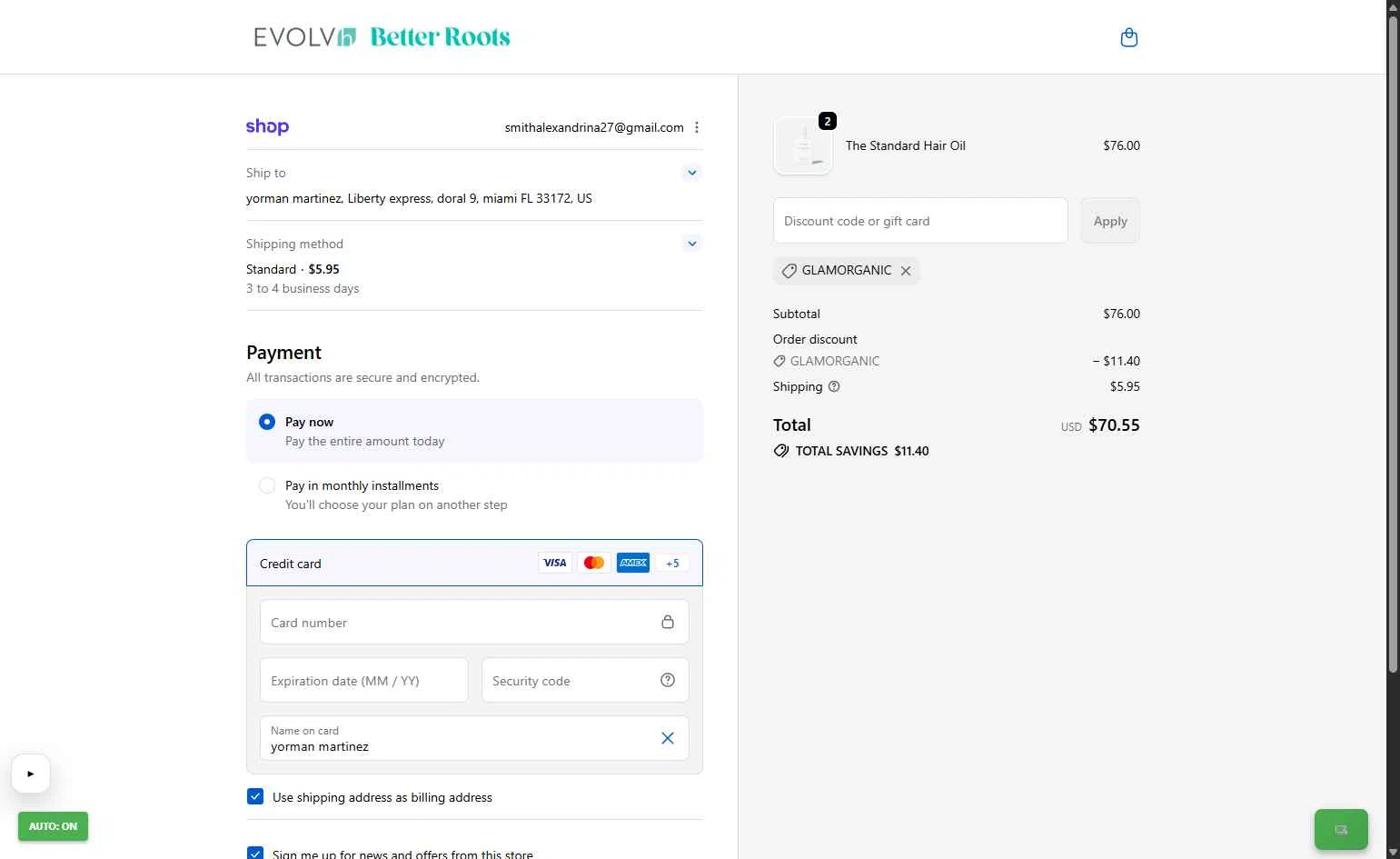Click the EVOLVh Better Roots logo
The height and width of the screenshot is (859, 1400).
[x=382, y=37]
